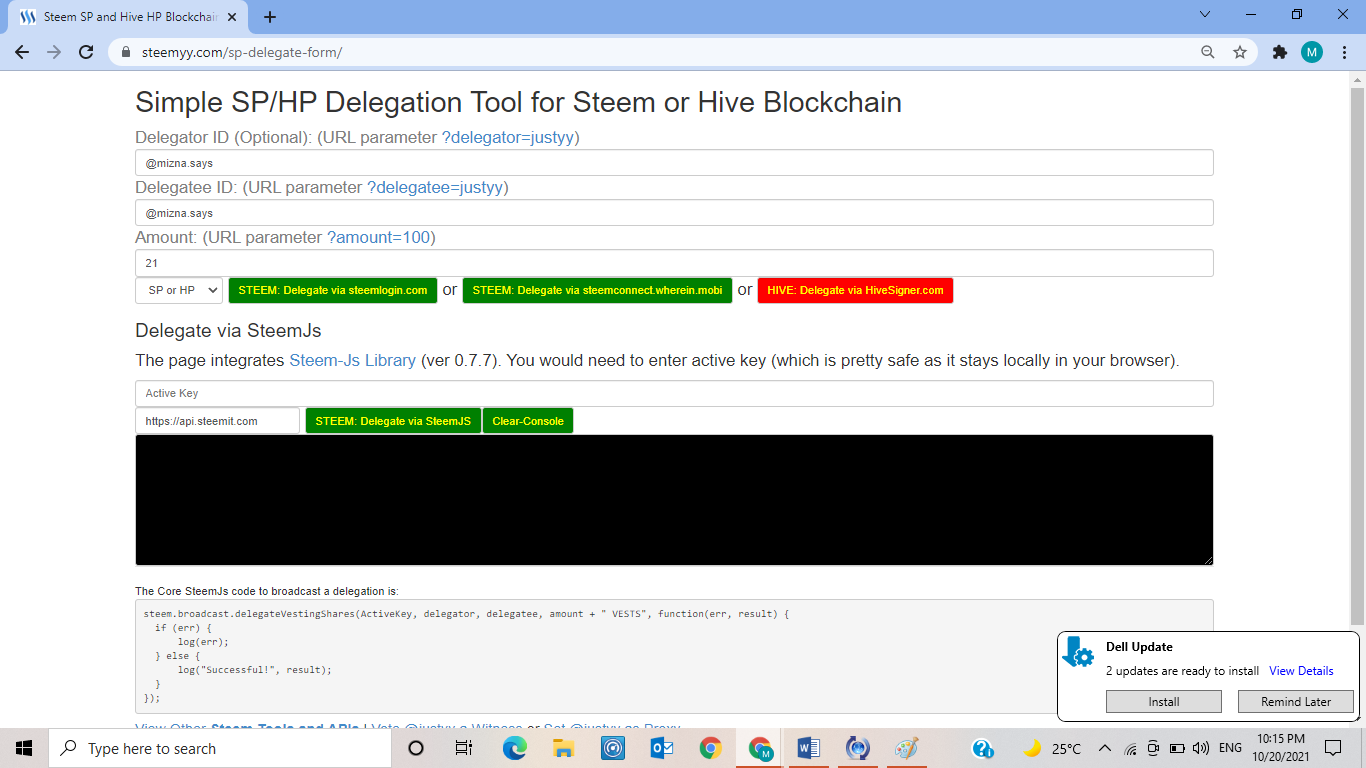The width and height of the screenshot is (1366, 768).
Task: Click HIVE: Delegate via HiveSigner.com button
Action: [855, 290]
